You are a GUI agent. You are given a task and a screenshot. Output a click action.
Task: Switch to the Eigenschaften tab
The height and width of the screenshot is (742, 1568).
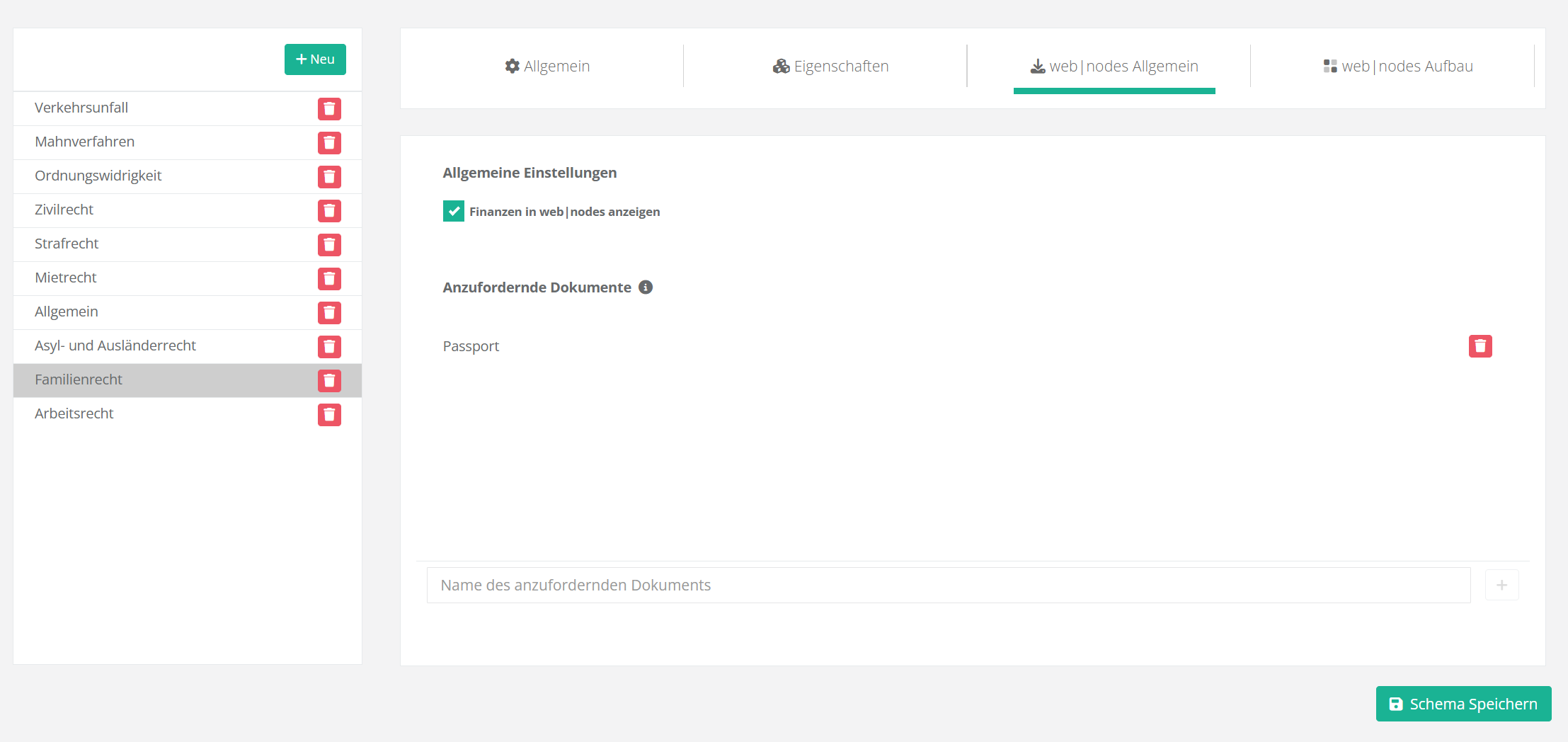point(830,67)
